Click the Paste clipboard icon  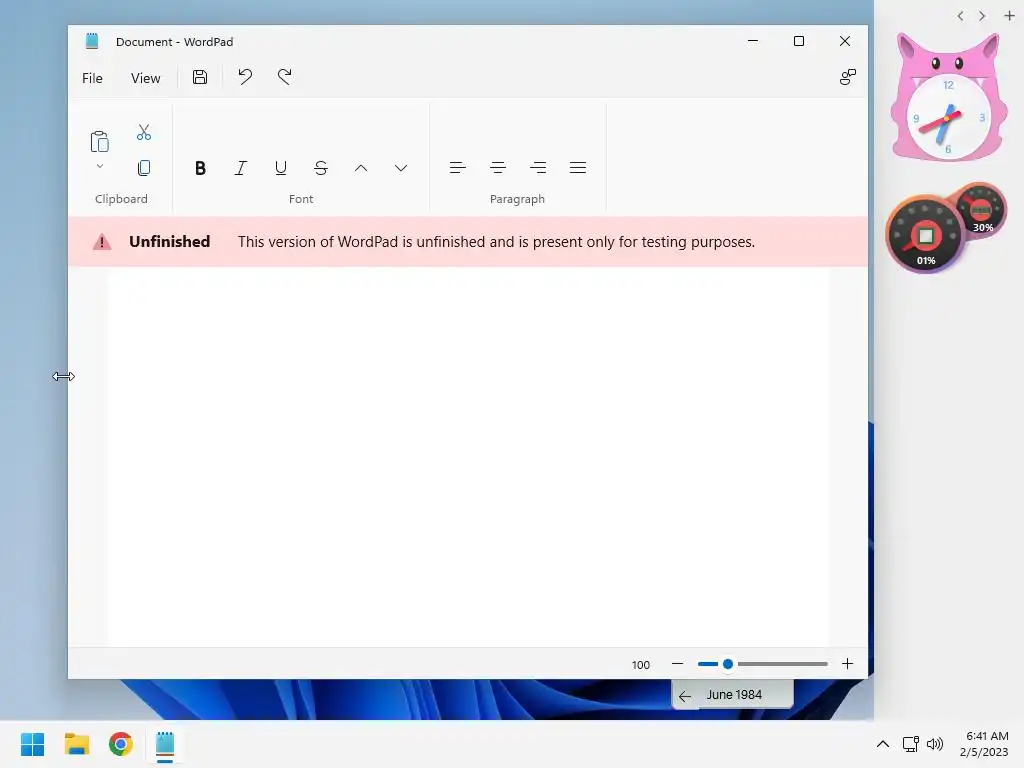pyautogui.click(x=99, y=142)
